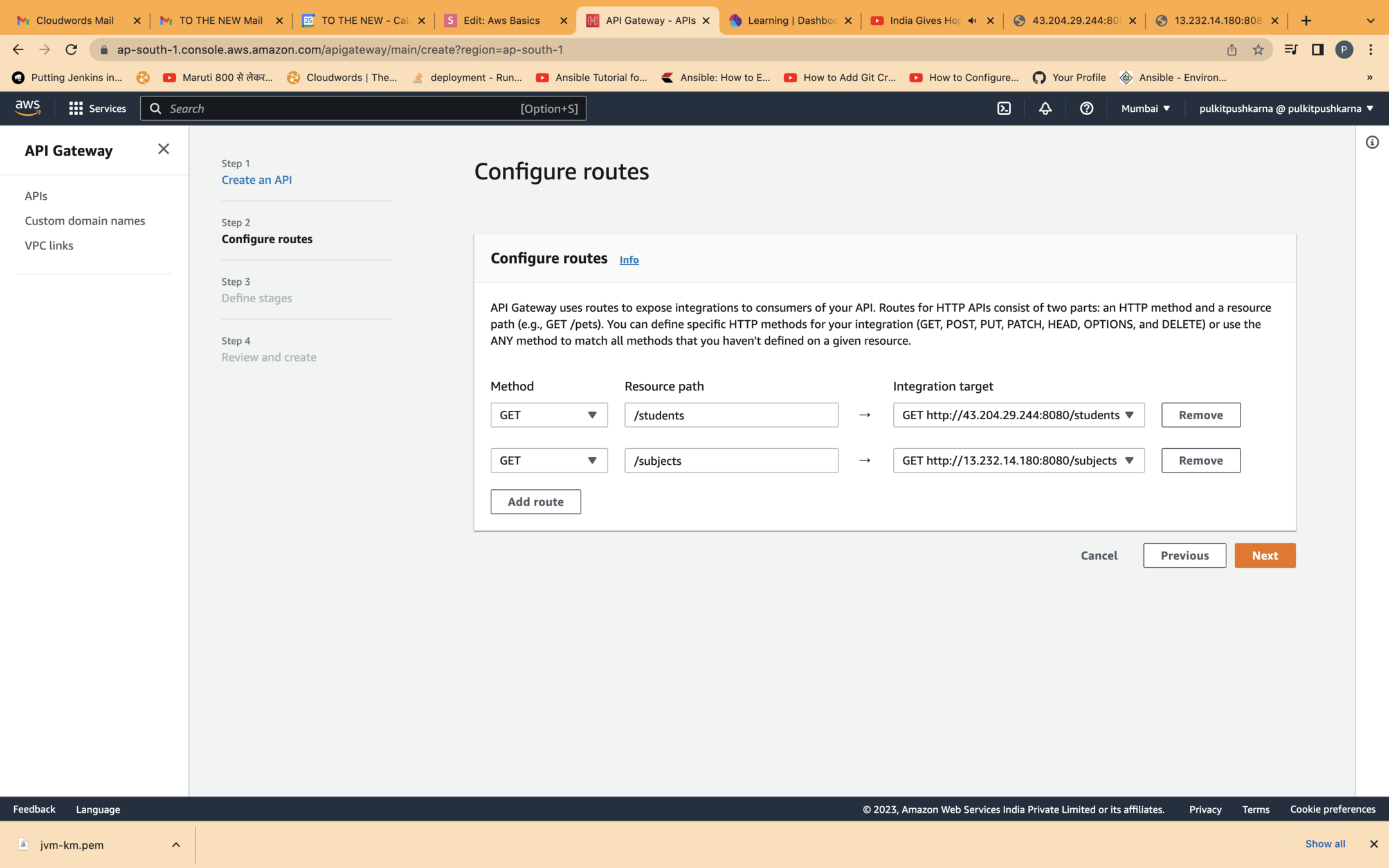
Task: Go to Custom domain names in sidebar
Action: (x=85, y=221)
